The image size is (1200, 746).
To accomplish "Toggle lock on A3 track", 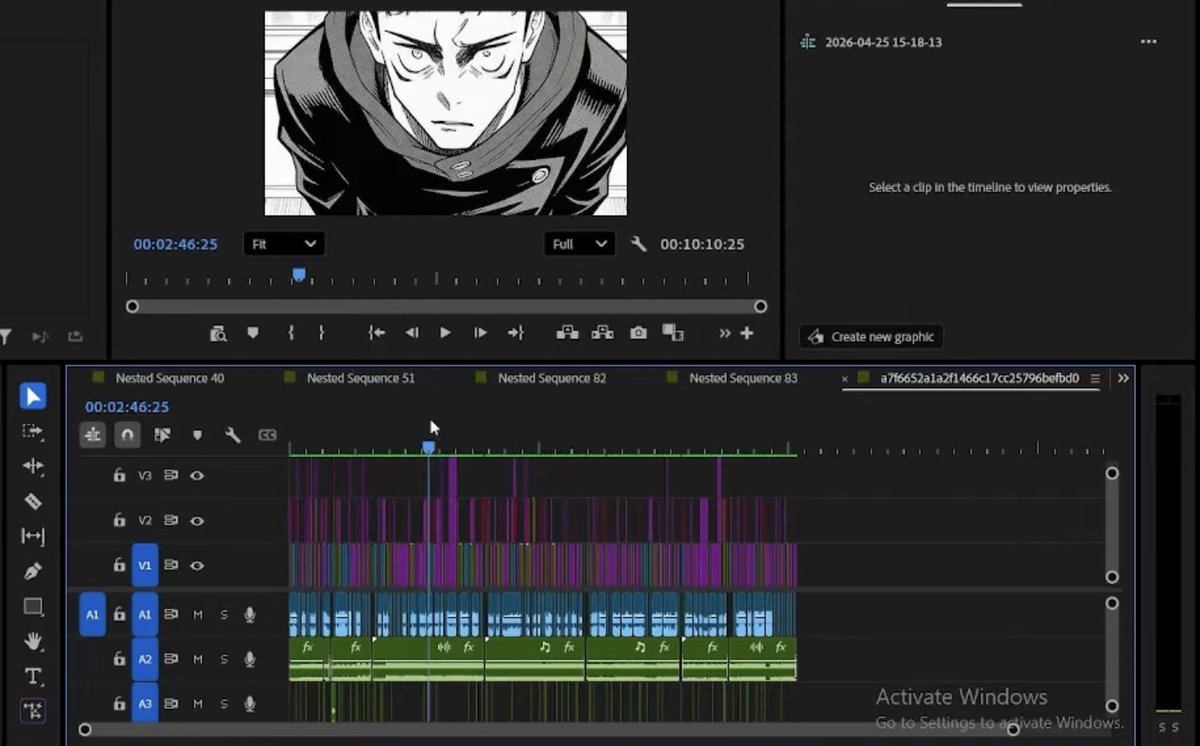I will pos(119,704).
